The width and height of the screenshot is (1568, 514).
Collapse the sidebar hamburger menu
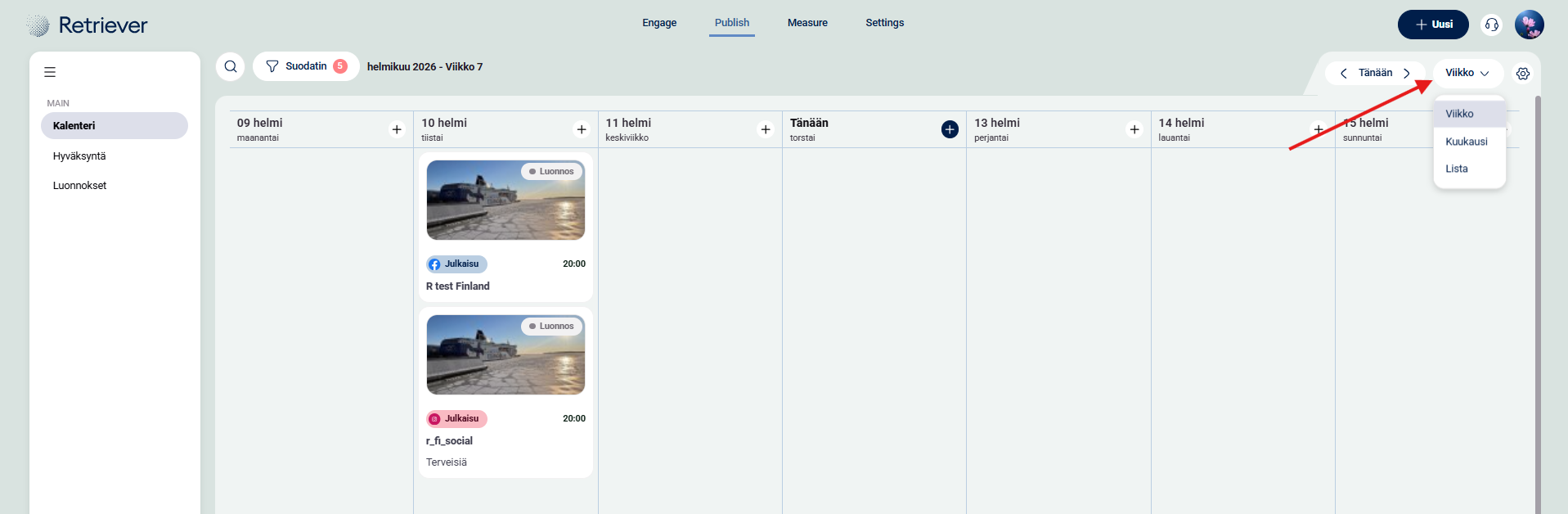[50, 72]
